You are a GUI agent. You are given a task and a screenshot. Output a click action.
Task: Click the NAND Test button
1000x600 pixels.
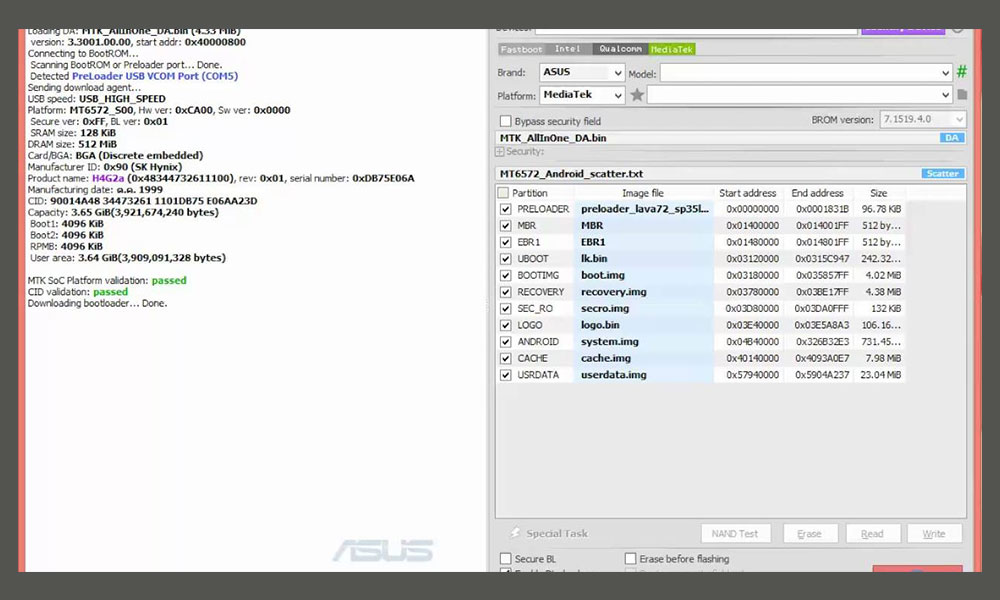tap(735, 534)
